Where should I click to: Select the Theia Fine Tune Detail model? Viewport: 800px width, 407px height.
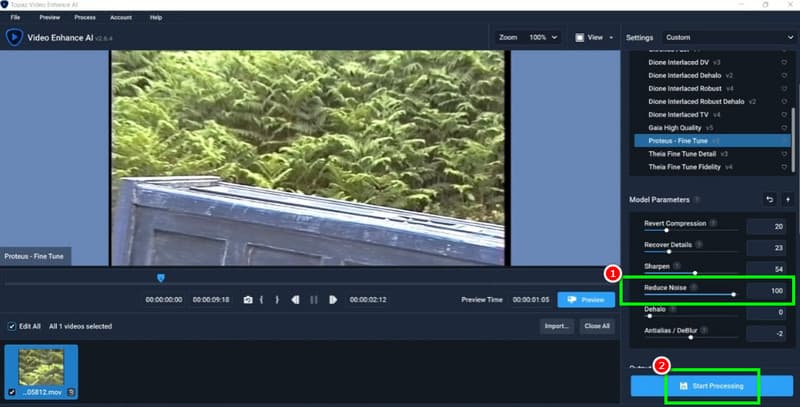pos(711,154)
